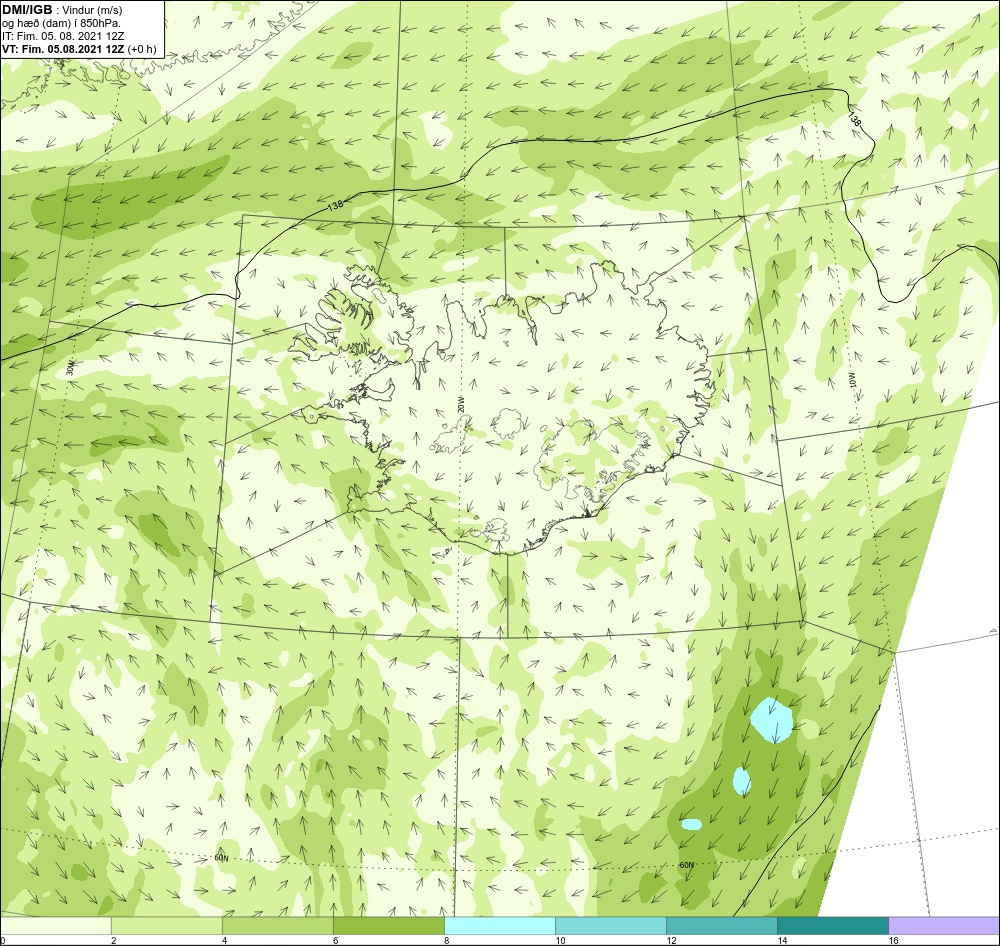Screen dimensions: 1000x946
Task: Click the largest cyan wind patch southeast of Iceland
Action: [772, 720]
